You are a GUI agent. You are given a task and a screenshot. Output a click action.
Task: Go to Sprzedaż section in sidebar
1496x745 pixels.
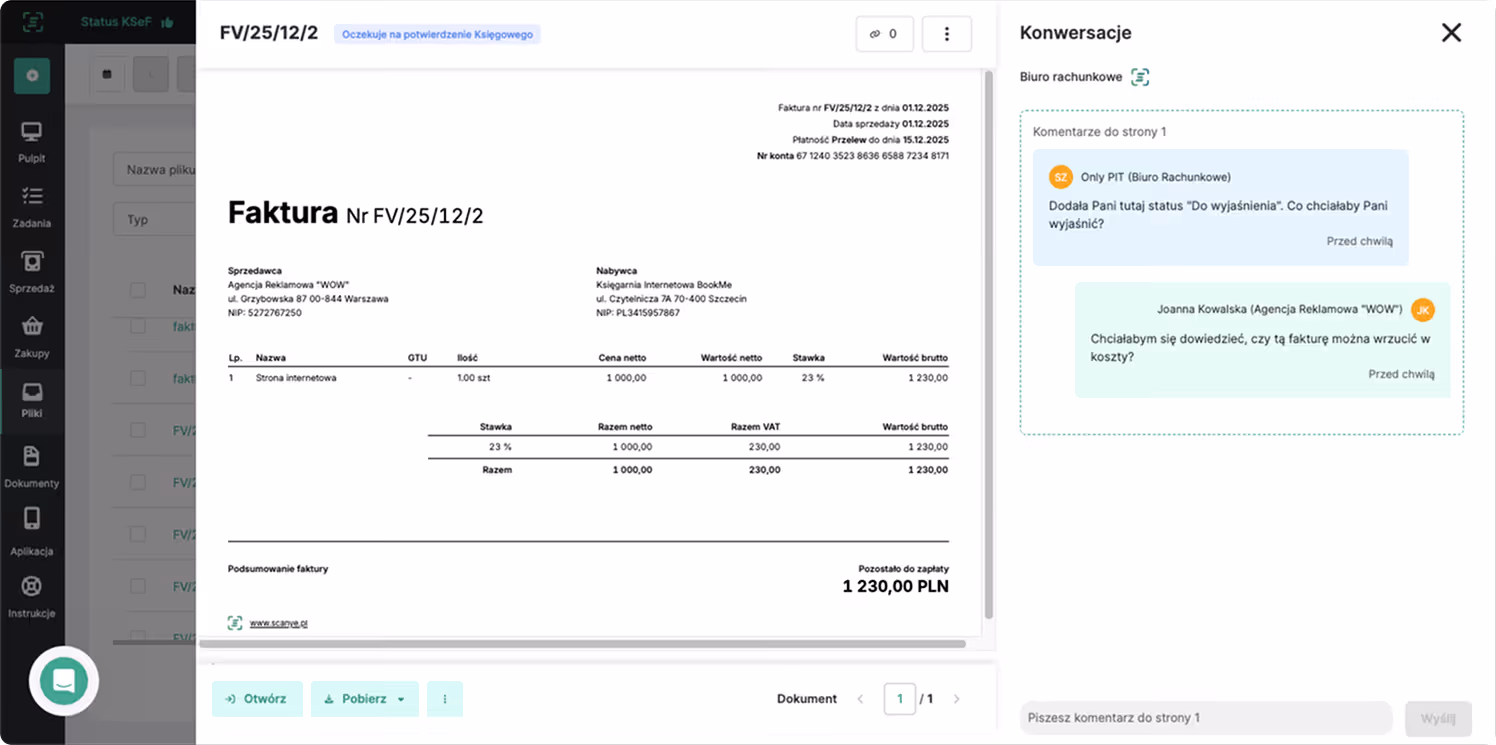click(32, 271)
